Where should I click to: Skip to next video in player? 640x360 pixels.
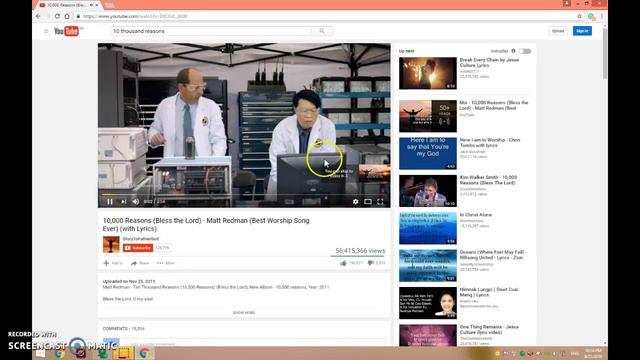[123, 201]
